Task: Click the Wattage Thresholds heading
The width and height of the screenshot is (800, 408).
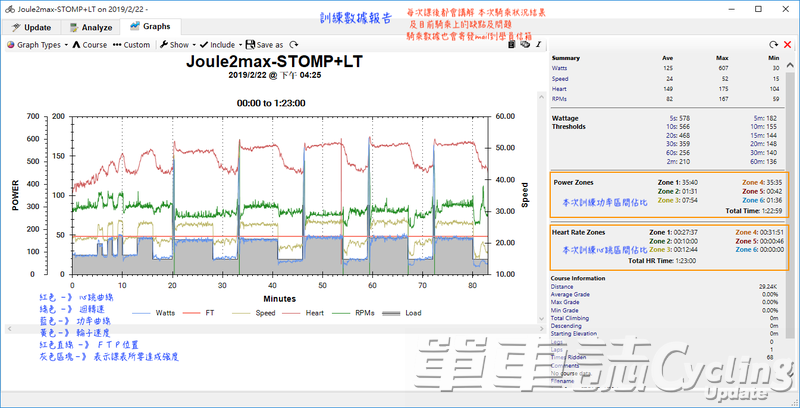Action: [x=569, y=122]
